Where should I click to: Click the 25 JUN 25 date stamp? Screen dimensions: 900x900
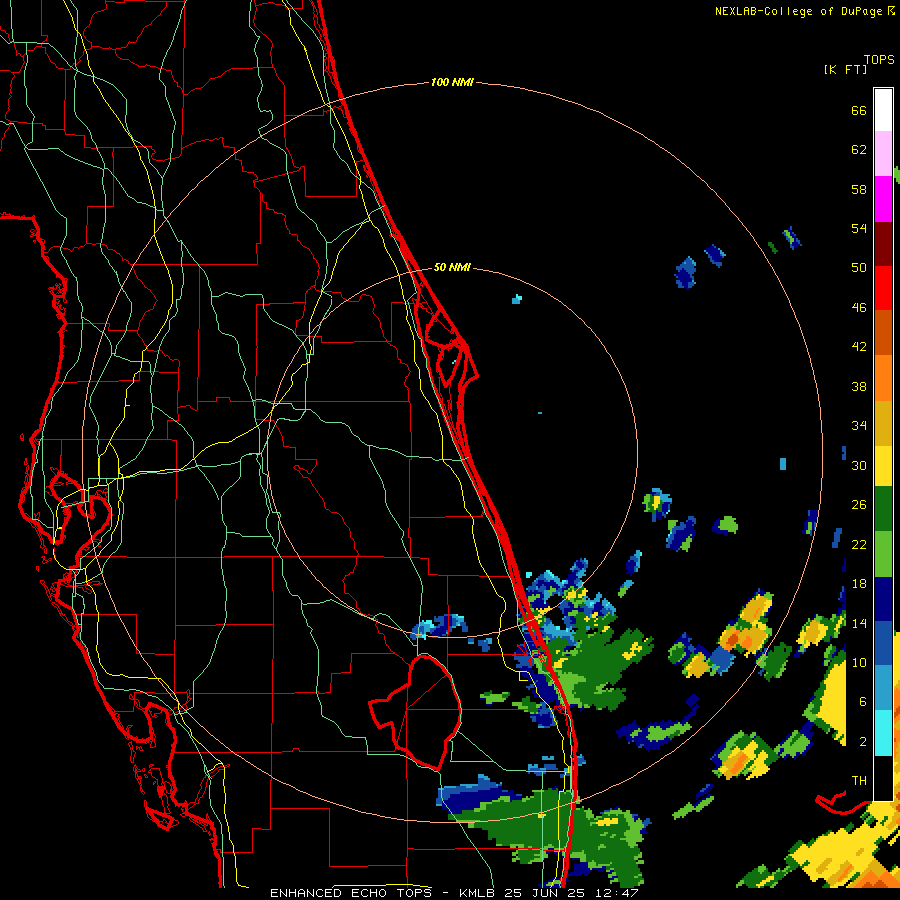[x=547, y=893]
